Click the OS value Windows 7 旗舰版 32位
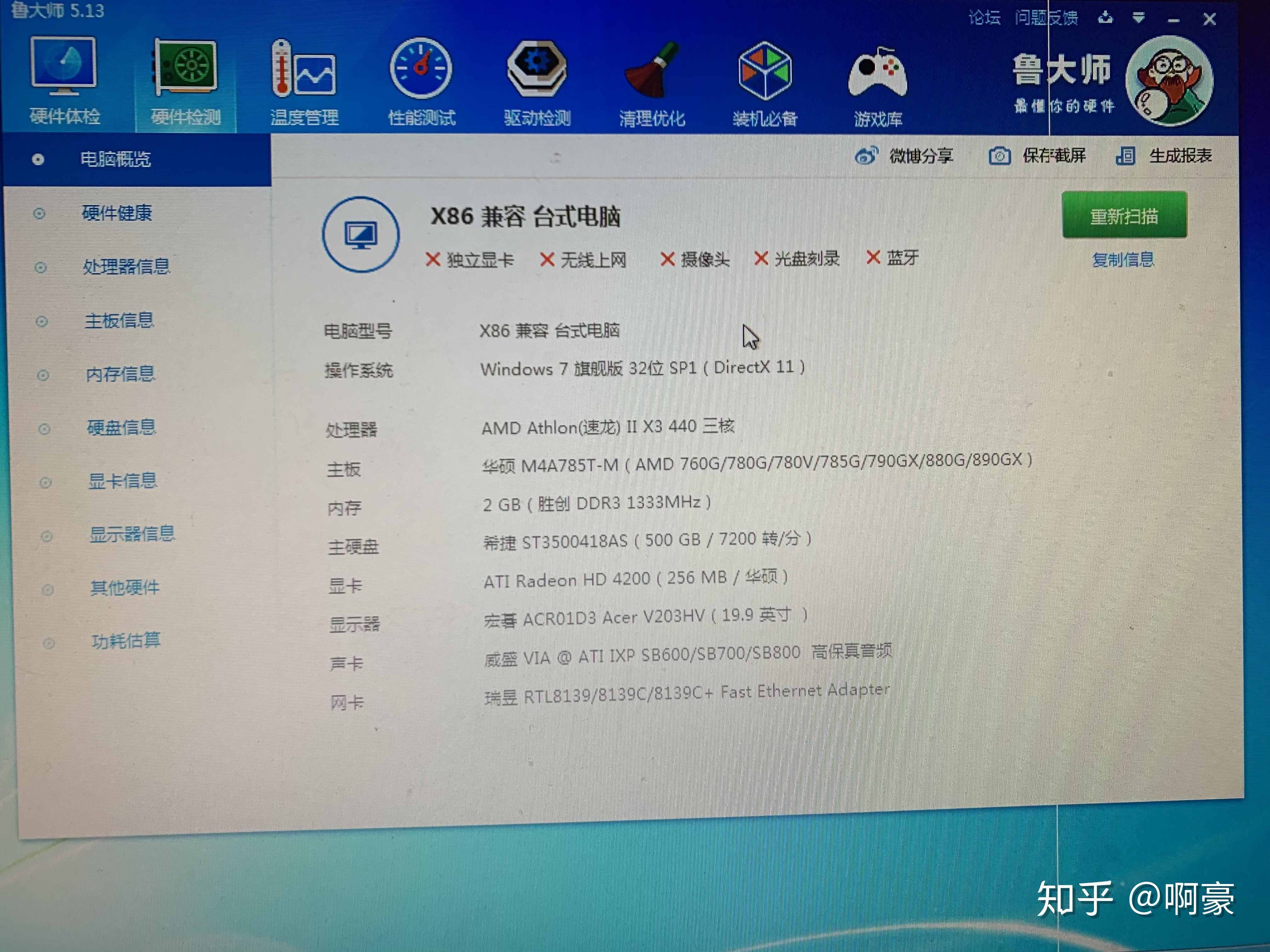This screenshot has height=952, width=1270. pos(643,368)
